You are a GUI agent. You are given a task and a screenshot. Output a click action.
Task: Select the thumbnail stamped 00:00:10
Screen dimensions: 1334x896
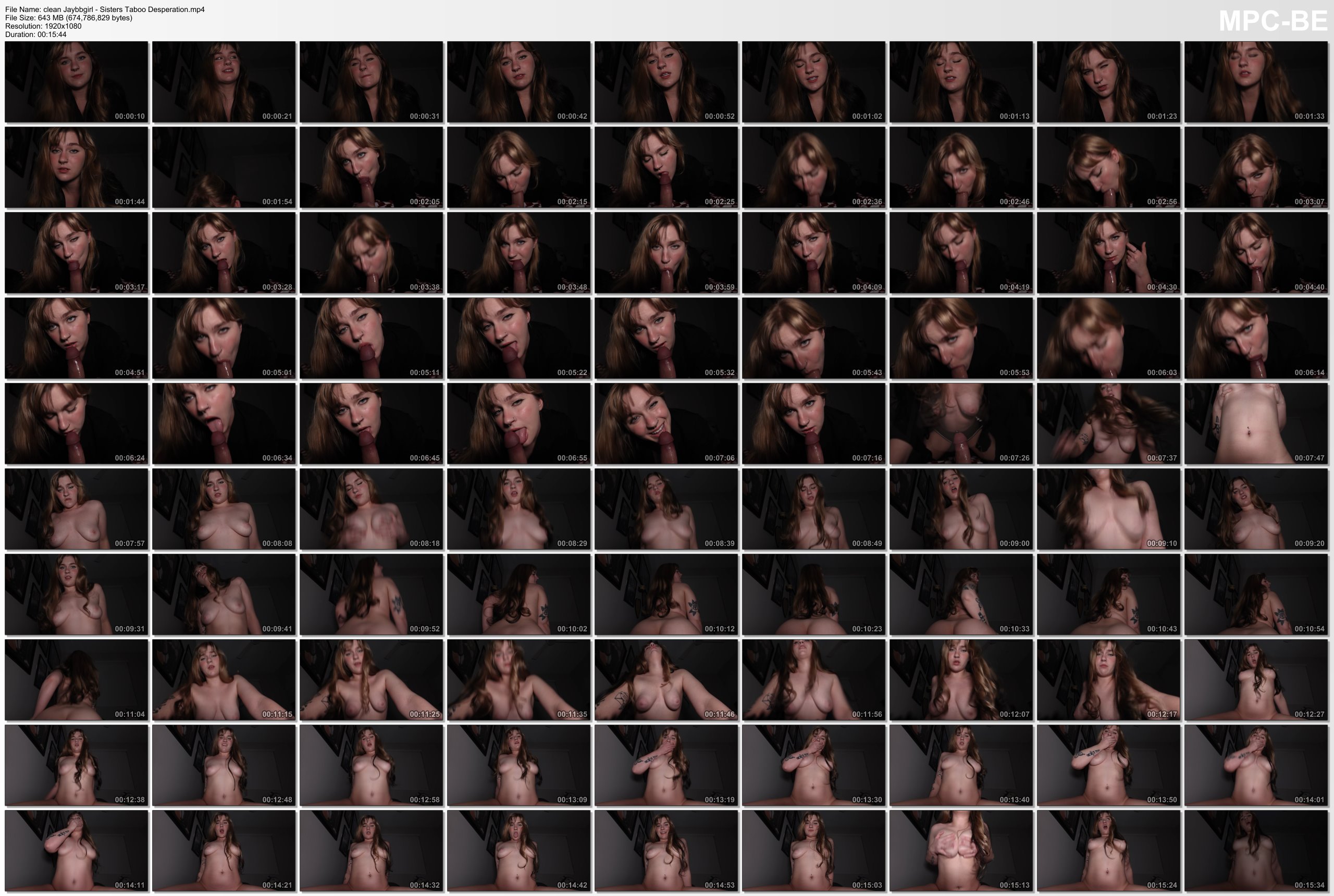(x=77, y=81)
